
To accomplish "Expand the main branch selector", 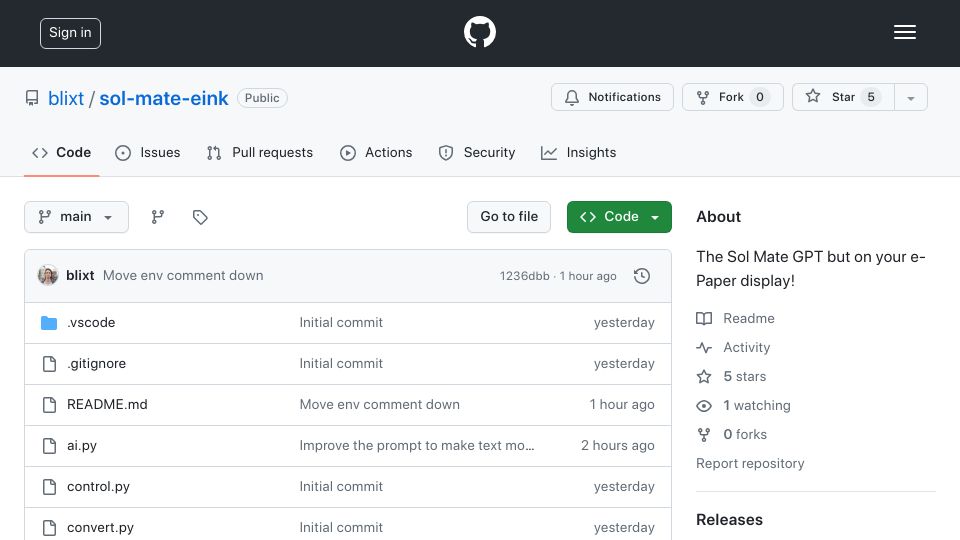I will click(x=77, y=217).
